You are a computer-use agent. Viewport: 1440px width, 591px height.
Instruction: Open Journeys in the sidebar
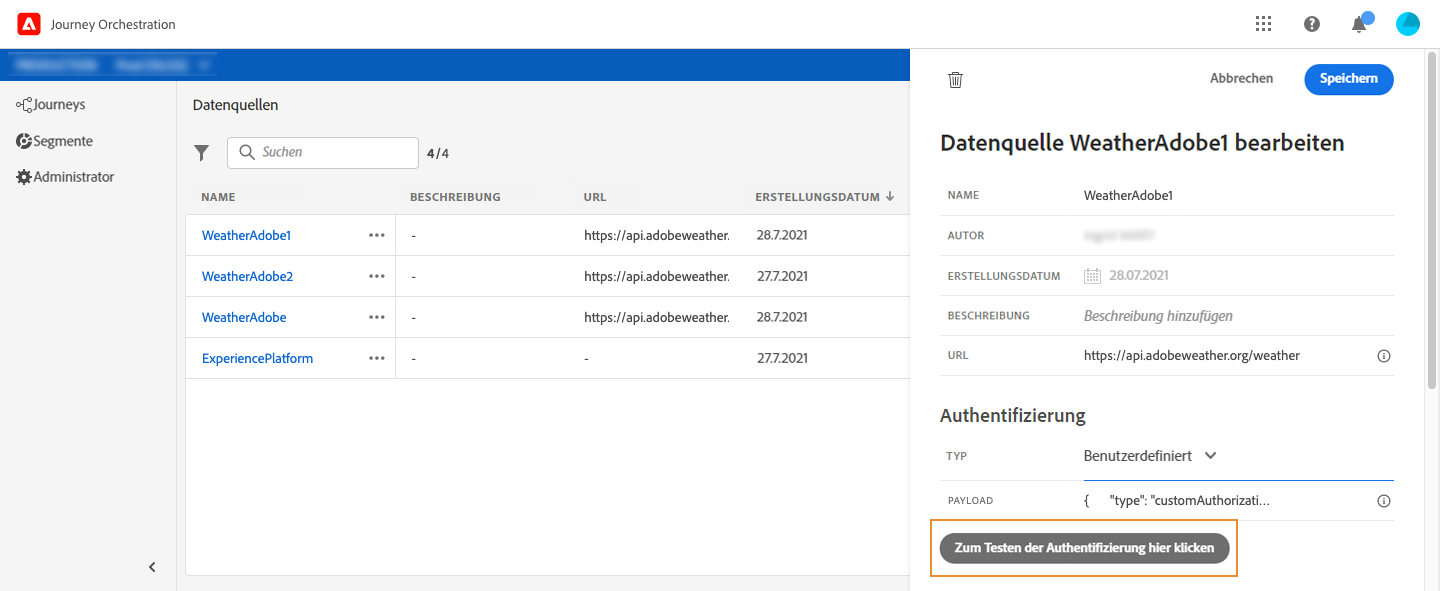51,104
